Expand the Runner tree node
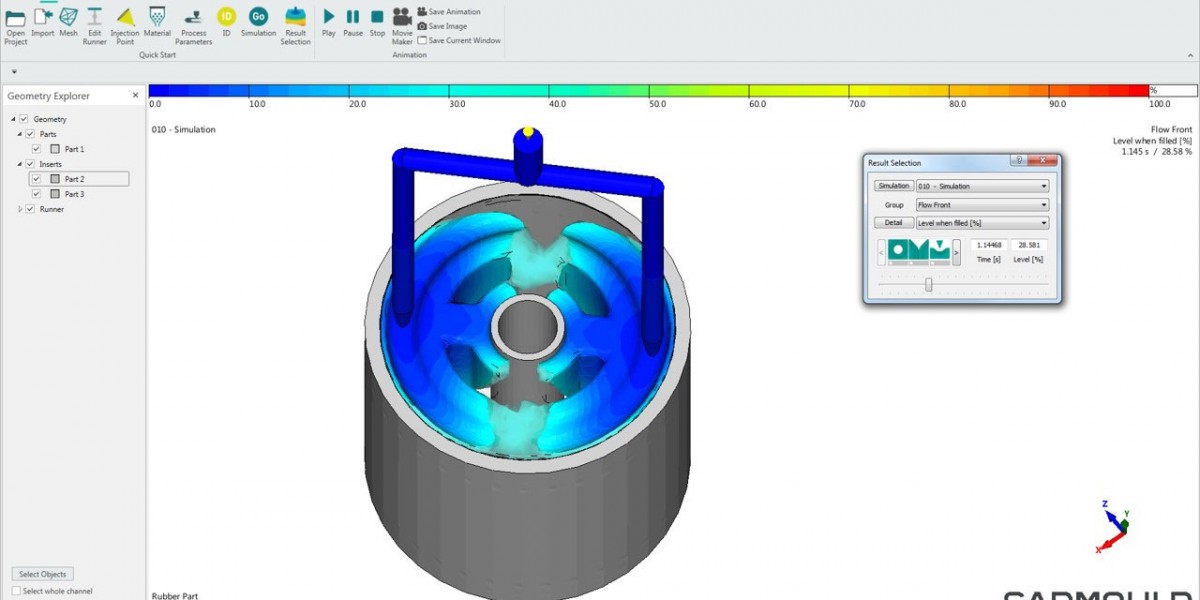Viewport: 1200px width, 600px height. [x=20, y=209]
